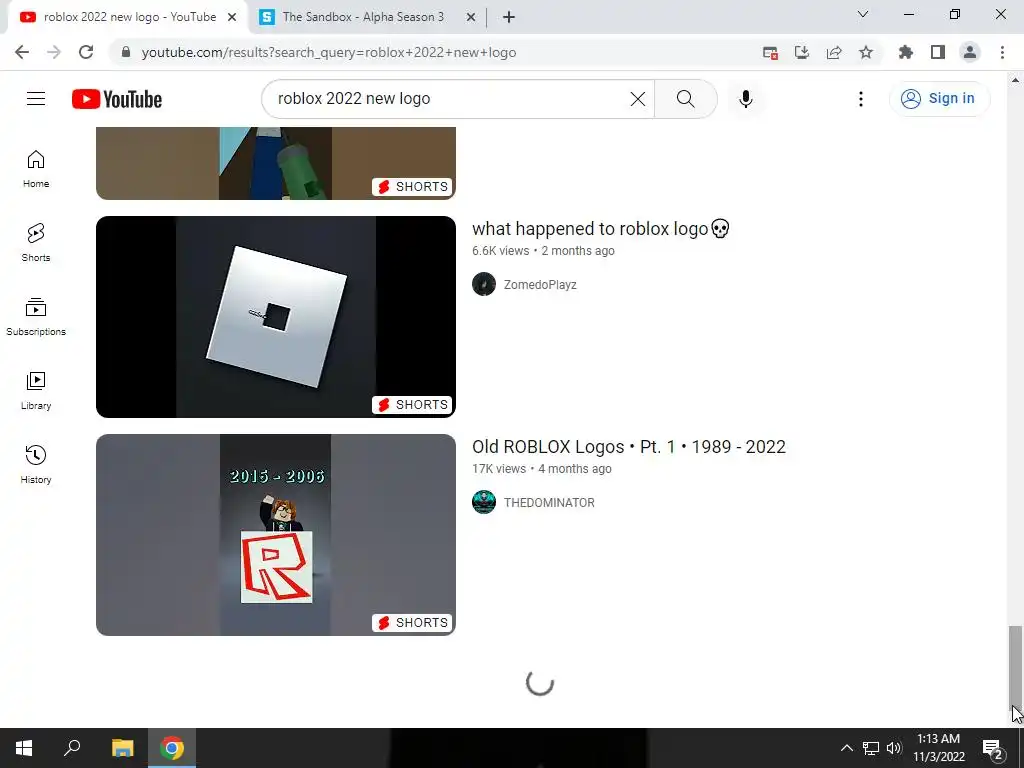Click ZomedoPlayz channel avatar
Screen dimensions: 1024x768
(484, 284)
